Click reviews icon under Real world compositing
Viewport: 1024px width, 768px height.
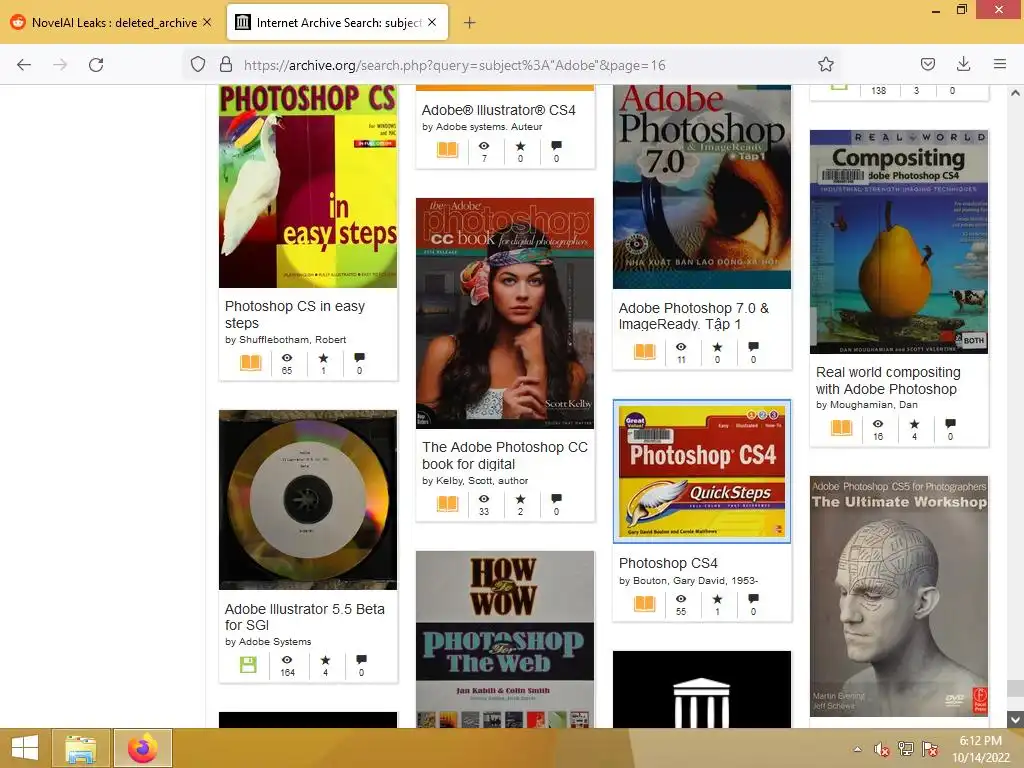950,424
